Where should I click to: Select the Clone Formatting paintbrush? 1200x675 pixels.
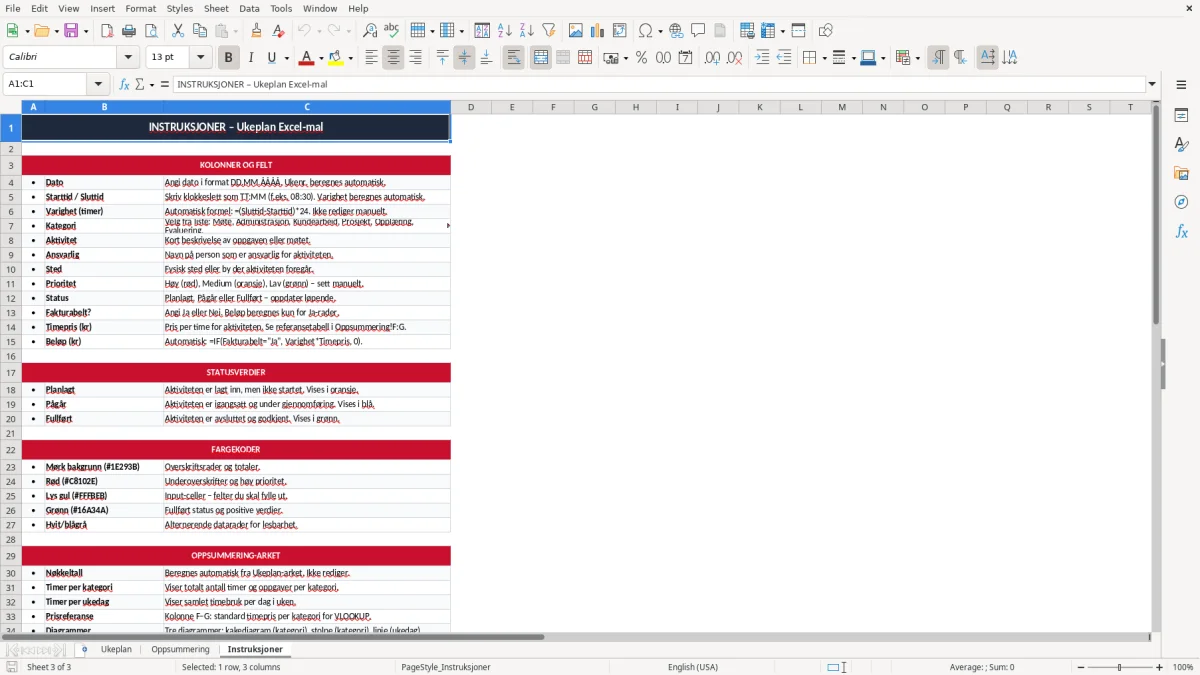coord(257,31)
